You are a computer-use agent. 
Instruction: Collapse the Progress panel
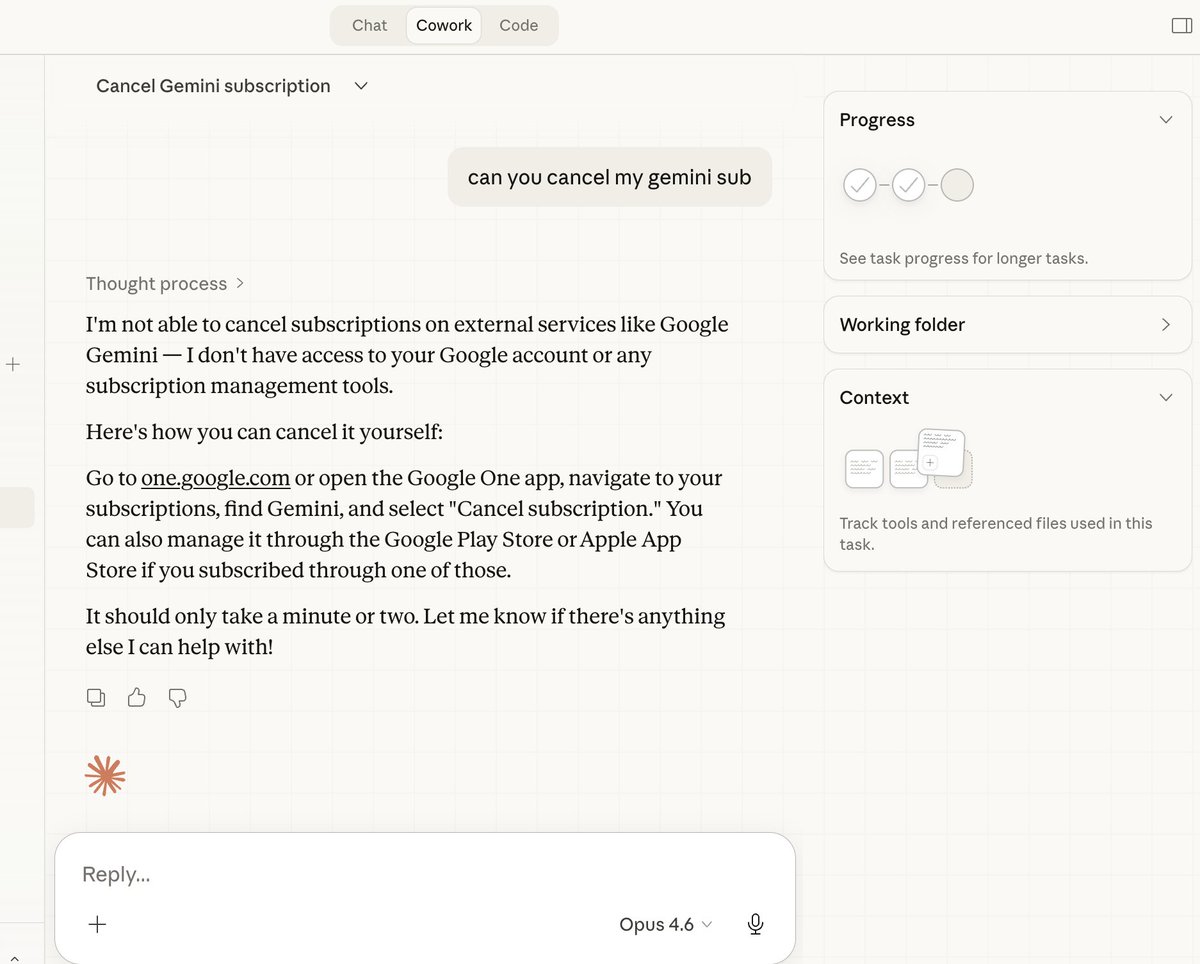[1165, 120]
